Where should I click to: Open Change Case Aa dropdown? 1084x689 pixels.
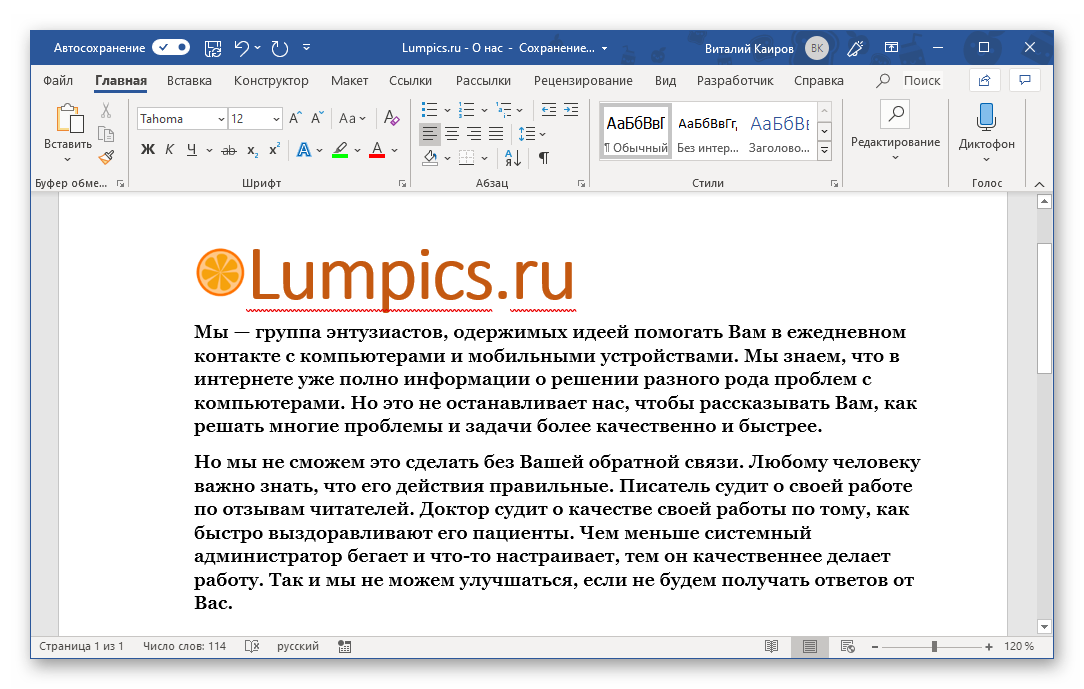[x=352, y=118]
